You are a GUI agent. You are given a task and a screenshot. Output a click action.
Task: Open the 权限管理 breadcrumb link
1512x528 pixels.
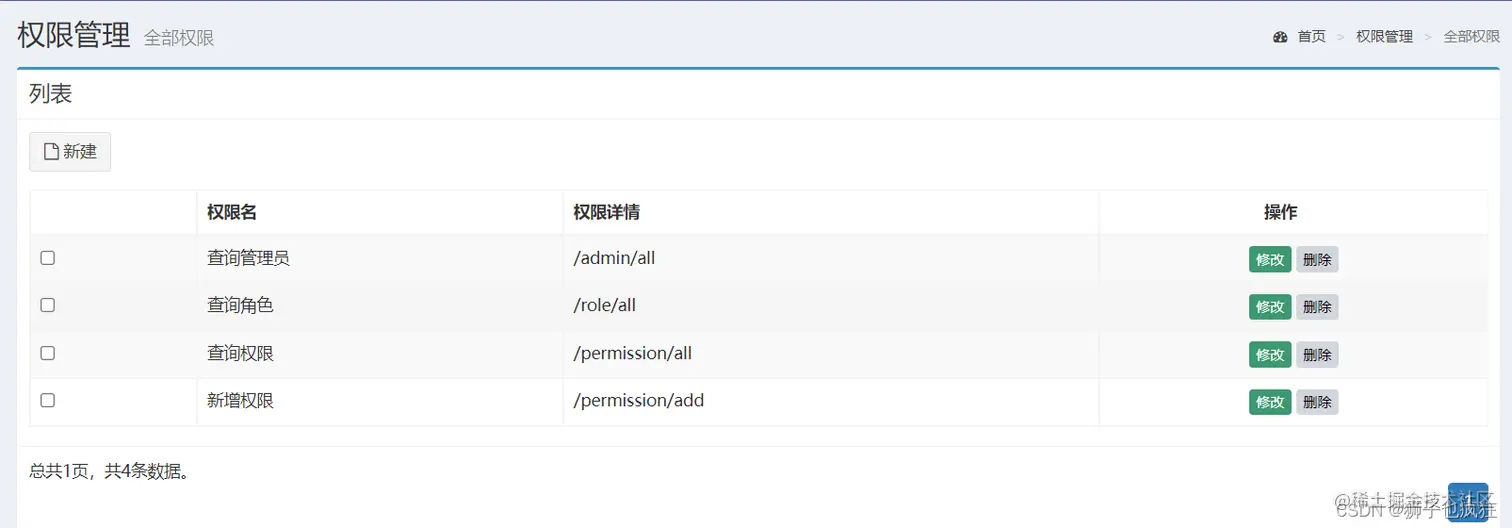[1384, 37]
